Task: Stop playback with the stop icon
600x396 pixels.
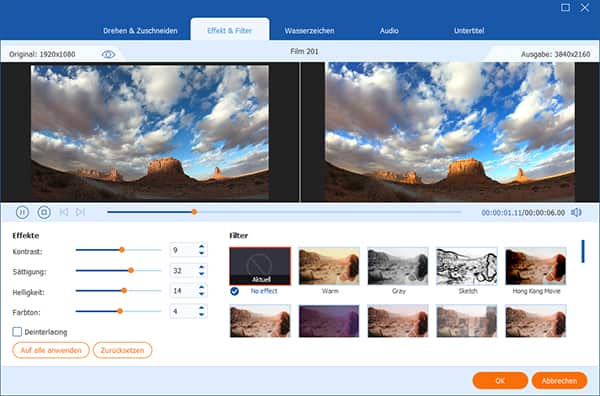Action: [44, 212]
